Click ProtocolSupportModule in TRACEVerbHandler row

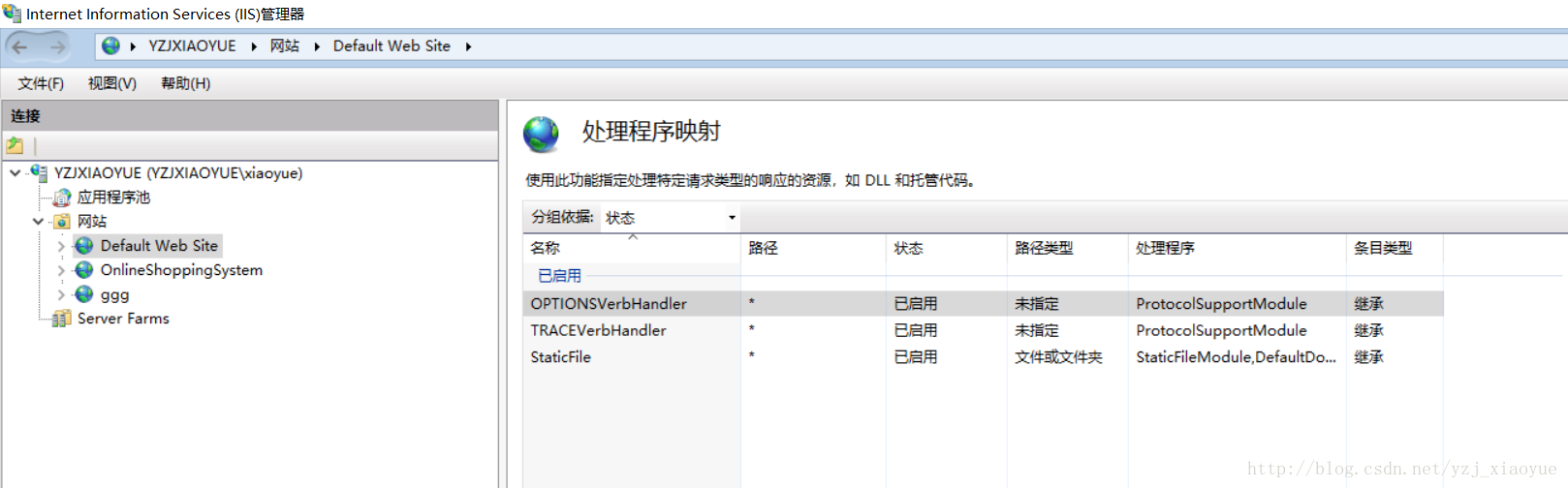coord(1221,330)
